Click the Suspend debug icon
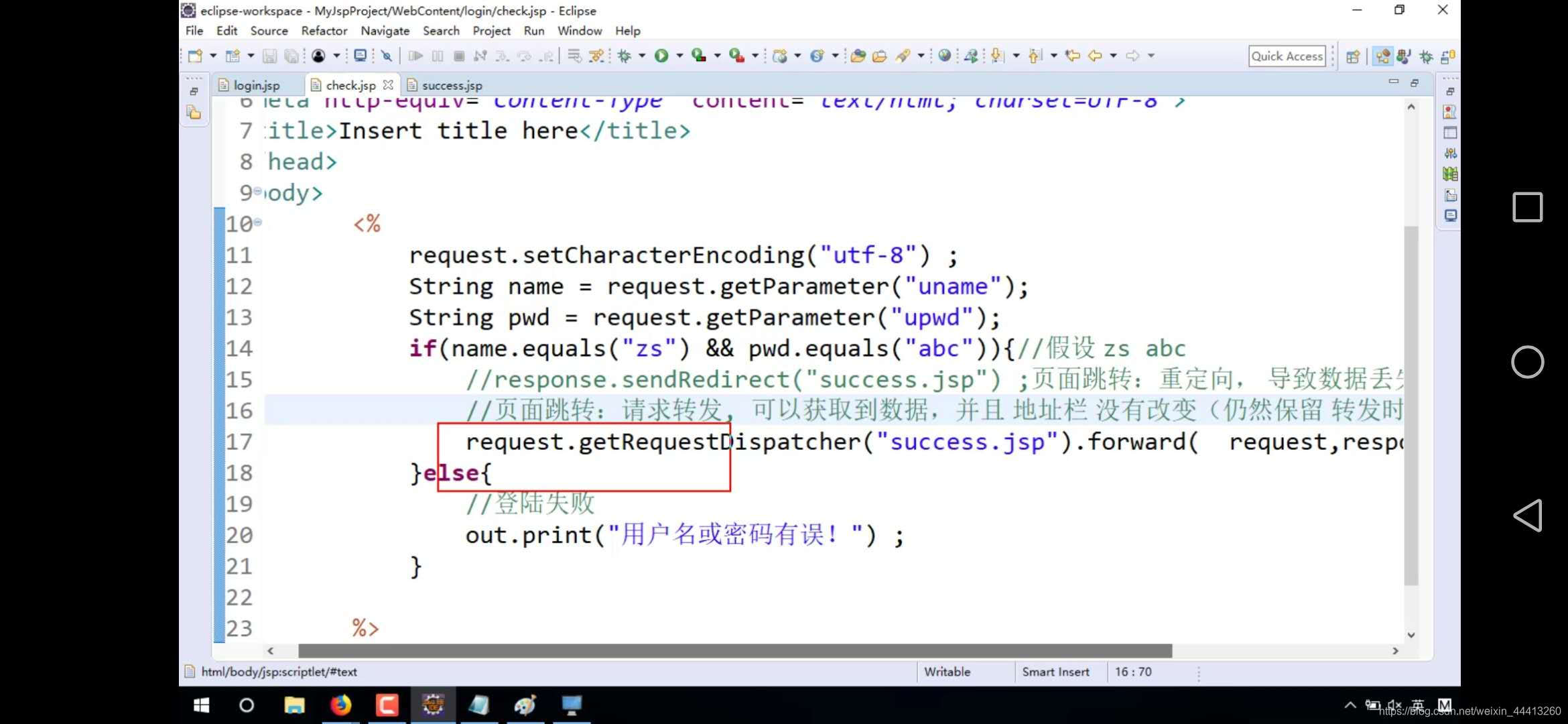1568x724 pixels. pos(438,56)
